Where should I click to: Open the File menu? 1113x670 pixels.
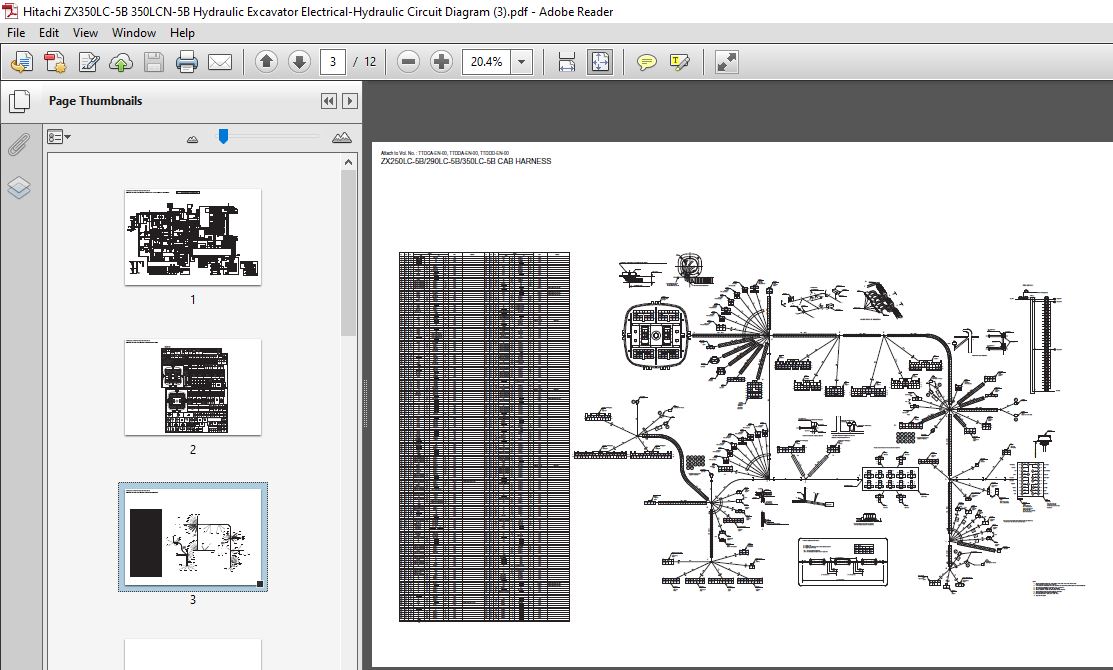click(16, 33)
